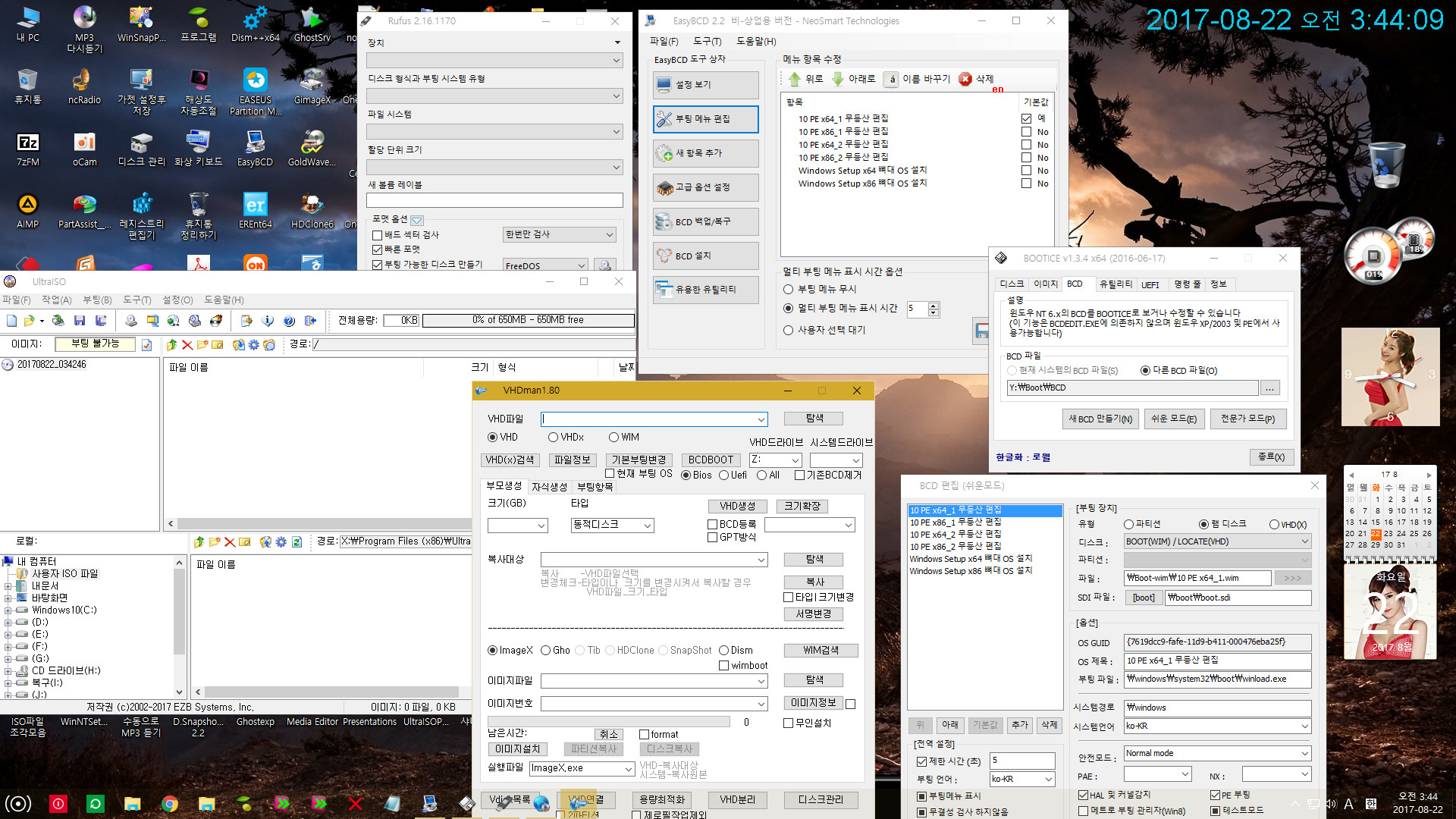
Task: Toggle 기존BCD제거 checkbox in VHDman
Action: pos(799,475)
